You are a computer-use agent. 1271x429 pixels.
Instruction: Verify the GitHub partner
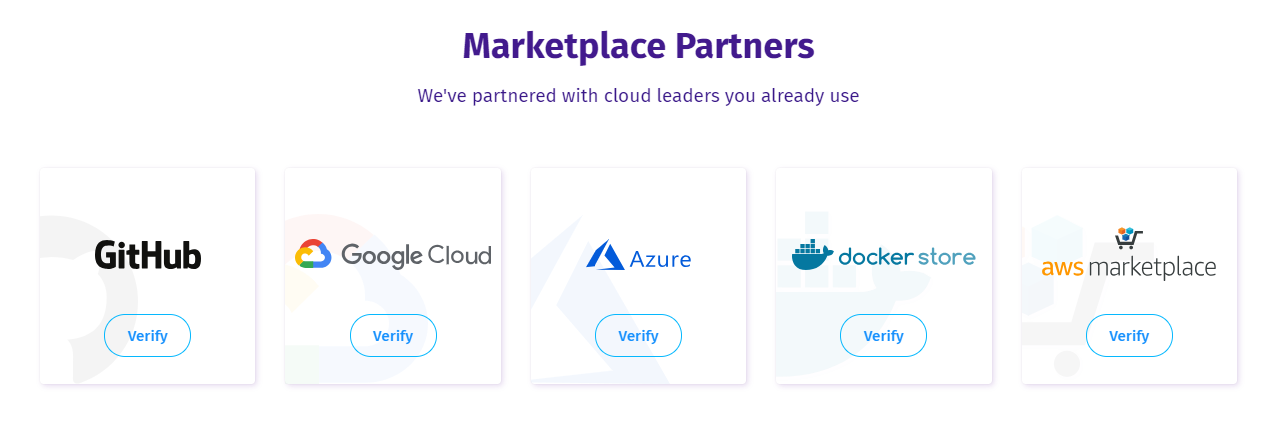click(147, 336)
